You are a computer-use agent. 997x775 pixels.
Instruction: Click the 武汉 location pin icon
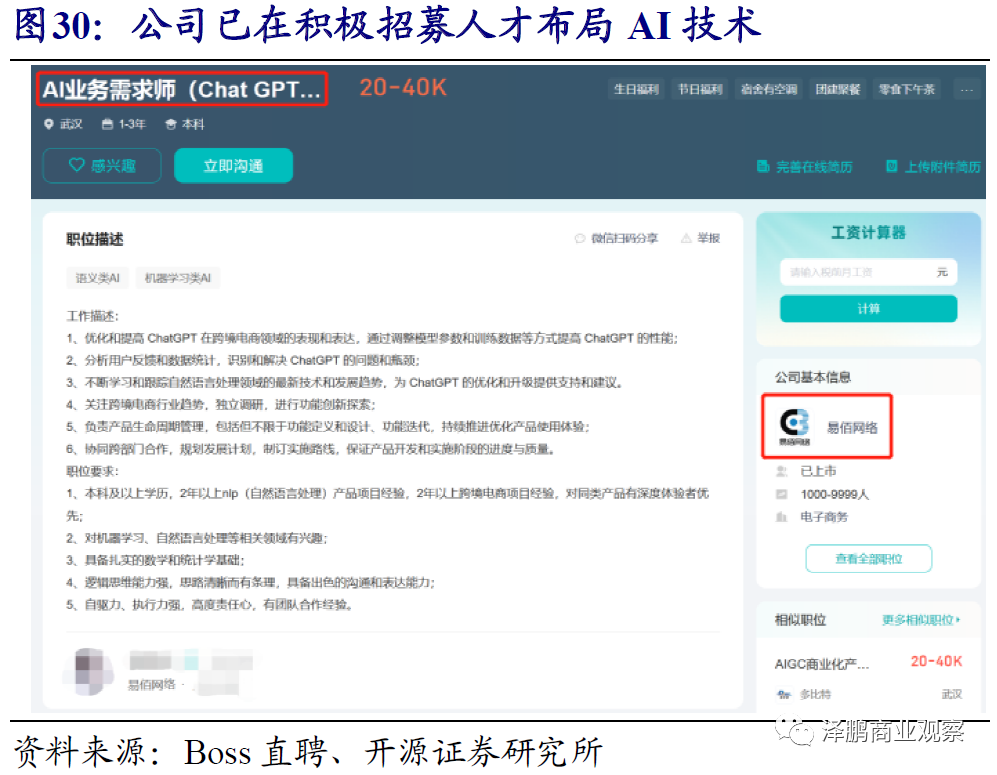pos(49,124)
